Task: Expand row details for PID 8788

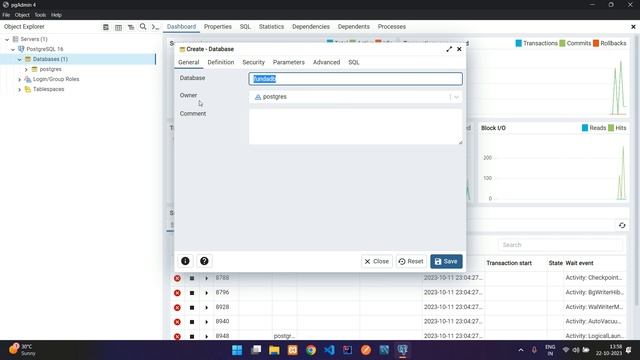Action: point(207,278)
